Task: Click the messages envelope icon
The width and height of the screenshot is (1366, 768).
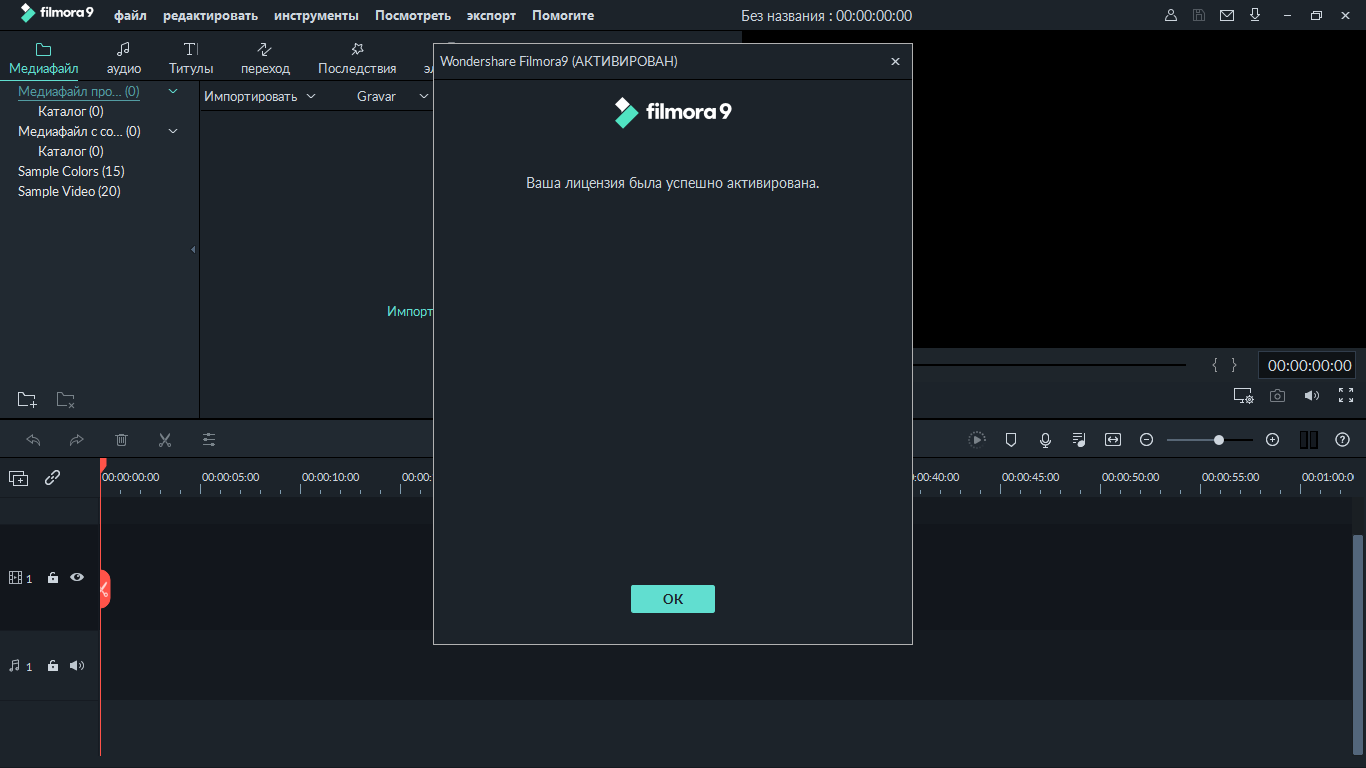Action: click(1227, 16)
